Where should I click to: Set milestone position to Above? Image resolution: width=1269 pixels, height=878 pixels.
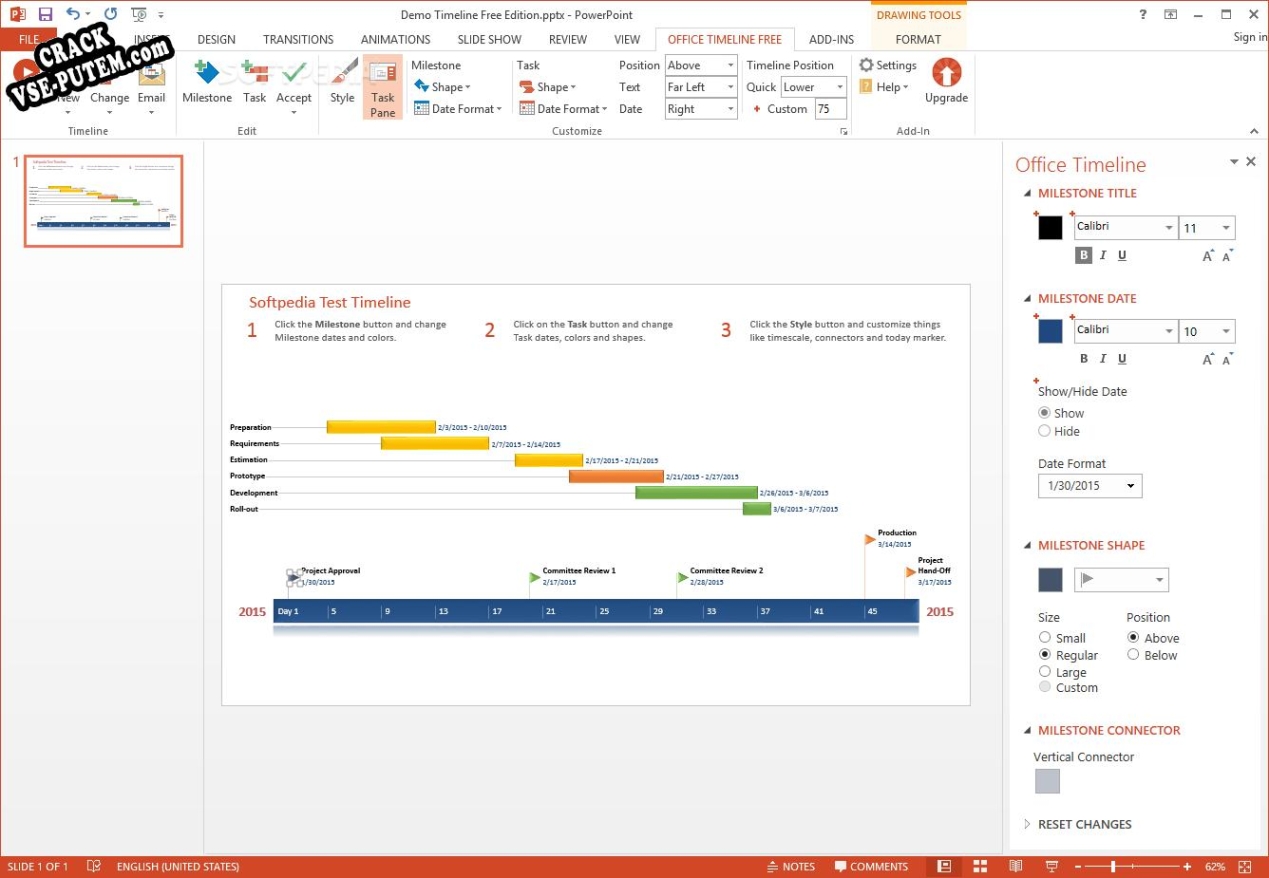[x=1133, y=637]
